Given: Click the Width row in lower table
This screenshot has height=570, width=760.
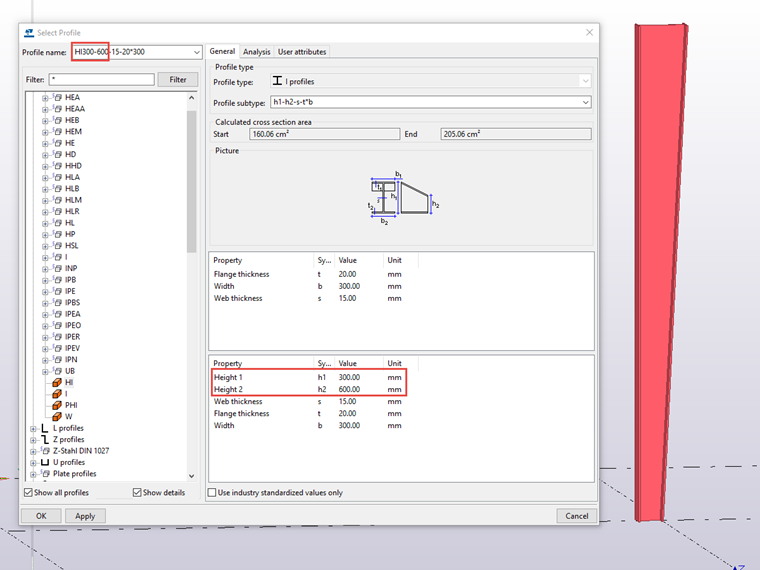Looking at the screenshot, I should [x=308, y=426].
